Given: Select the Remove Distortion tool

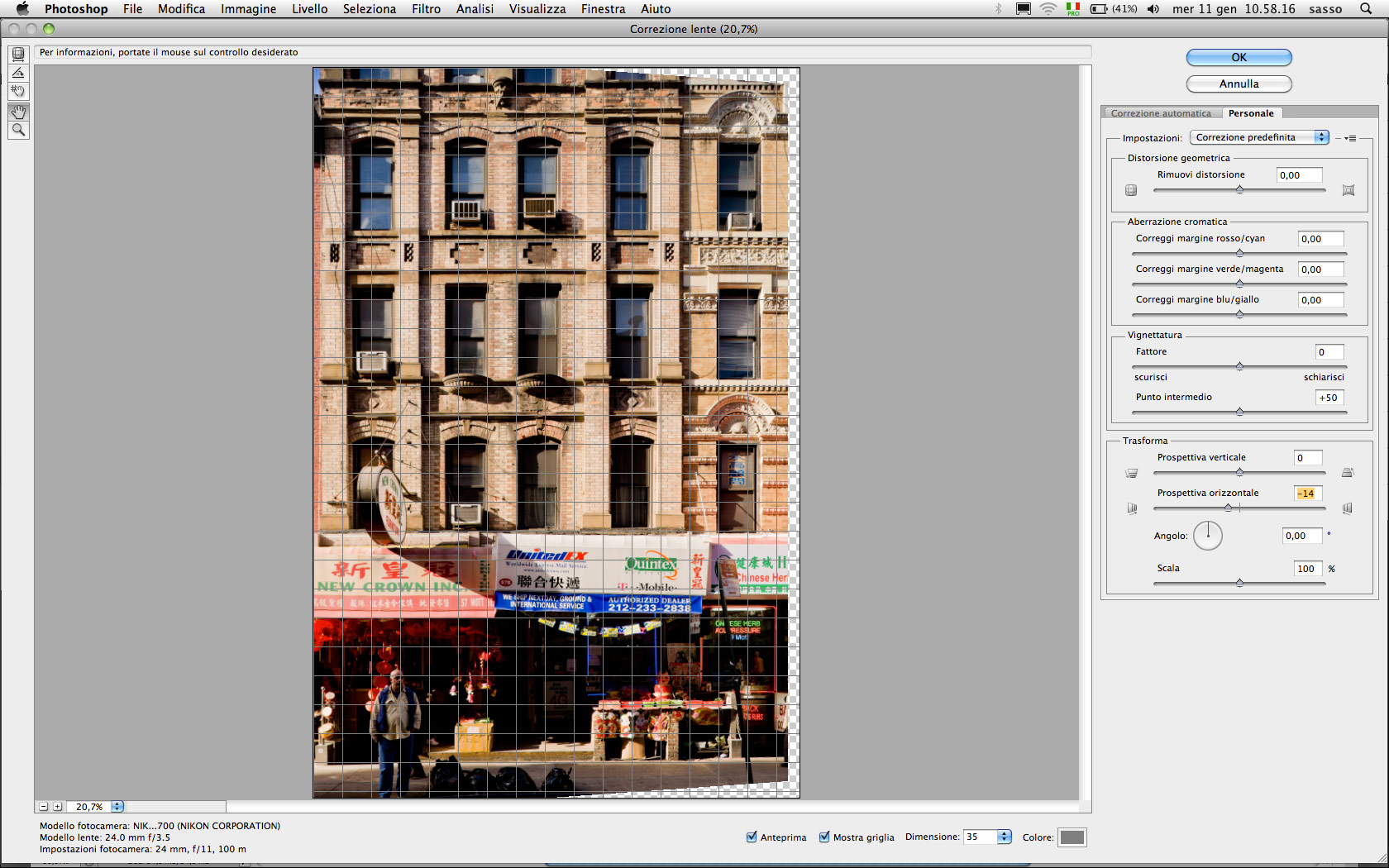Looking at the screenshot, I should [x=18, y=55].
